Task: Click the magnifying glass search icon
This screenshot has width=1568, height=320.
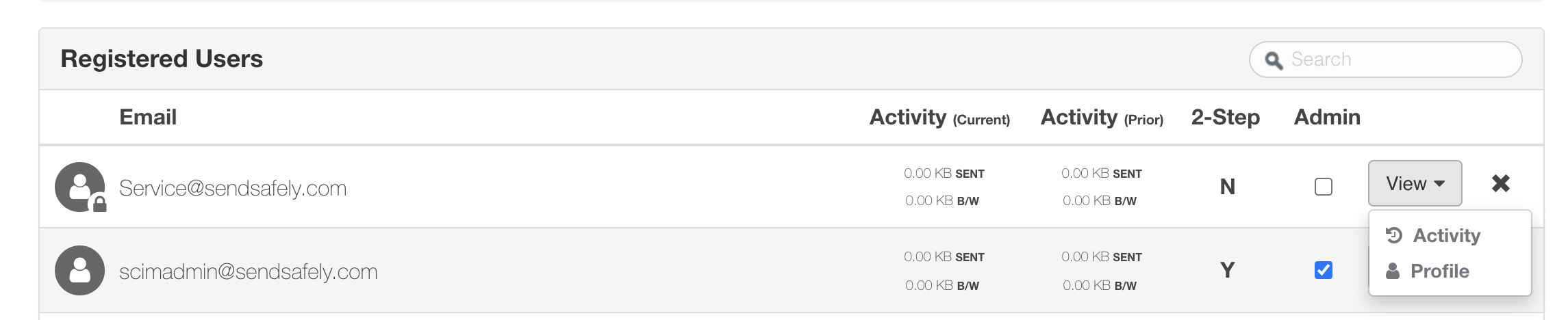Action: [x=1274, y=60]
